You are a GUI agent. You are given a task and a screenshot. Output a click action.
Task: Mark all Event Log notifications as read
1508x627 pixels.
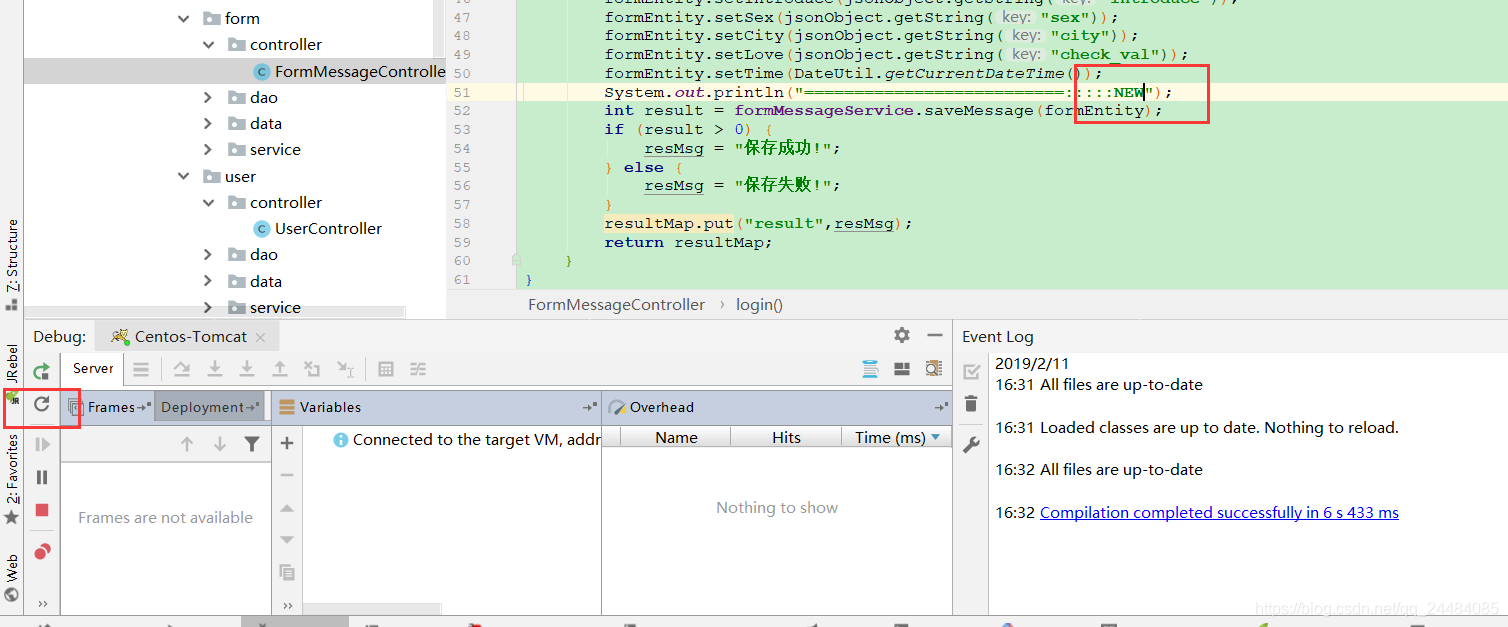(971, 371)
